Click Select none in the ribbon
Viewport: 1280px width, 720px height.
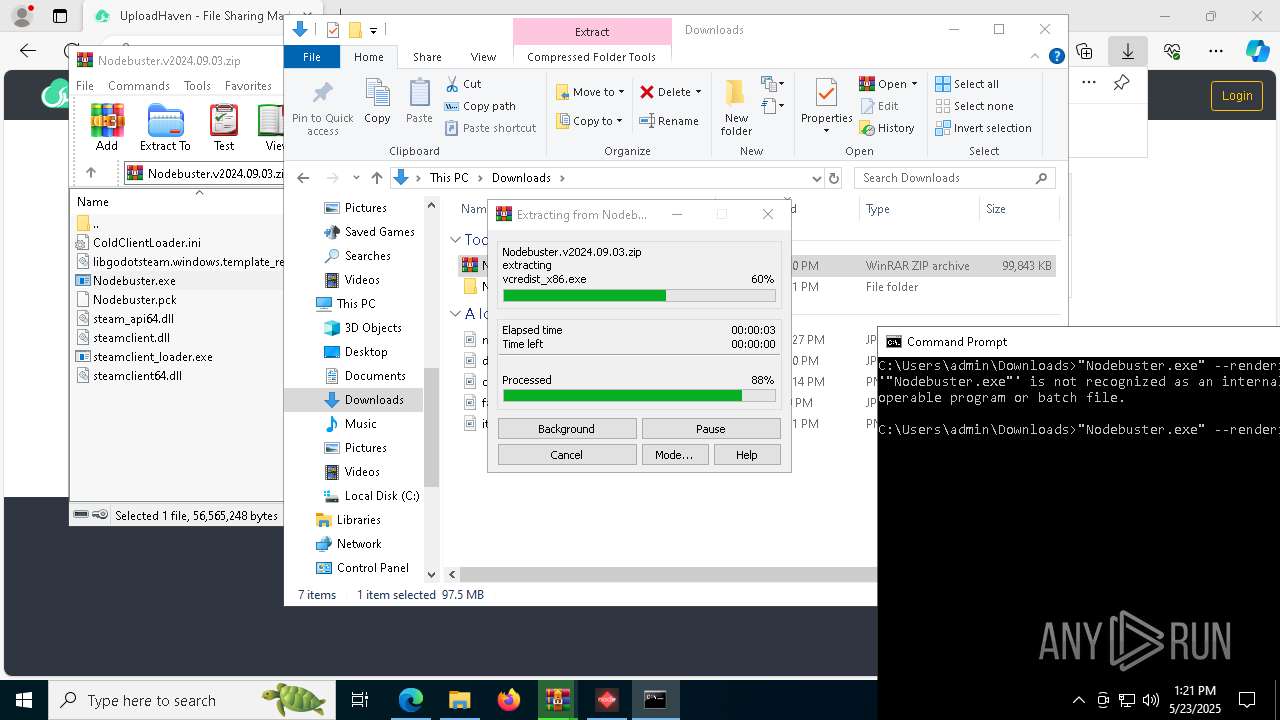[x=975, y=106]
